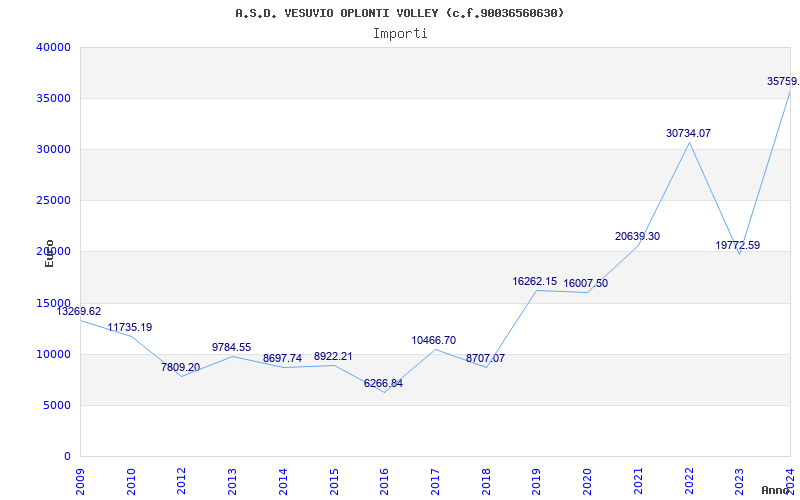Click y-axis value 40000
The width and height of the screenshot is (800, 500).
pyautogui.click(x=53, y=47)
